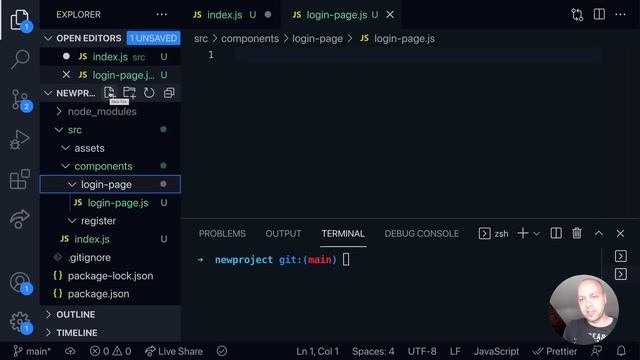Viewport: 640px width, 360px height.
Task: Close the login-page.js editor tab
Action: pyautogui.click(x=390, y=15)
